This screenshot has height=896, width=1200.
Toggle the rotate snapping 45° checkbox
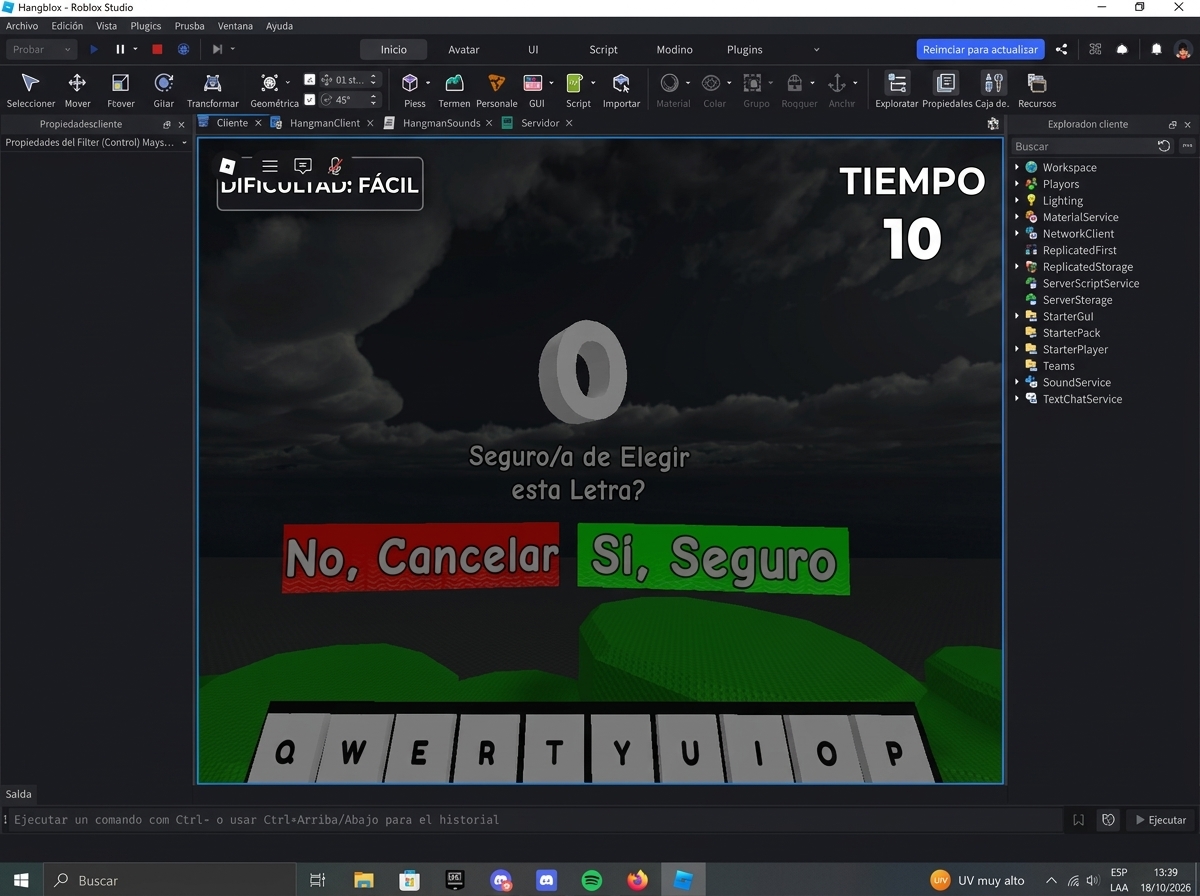pyautogui.click(x=310, y=100)
